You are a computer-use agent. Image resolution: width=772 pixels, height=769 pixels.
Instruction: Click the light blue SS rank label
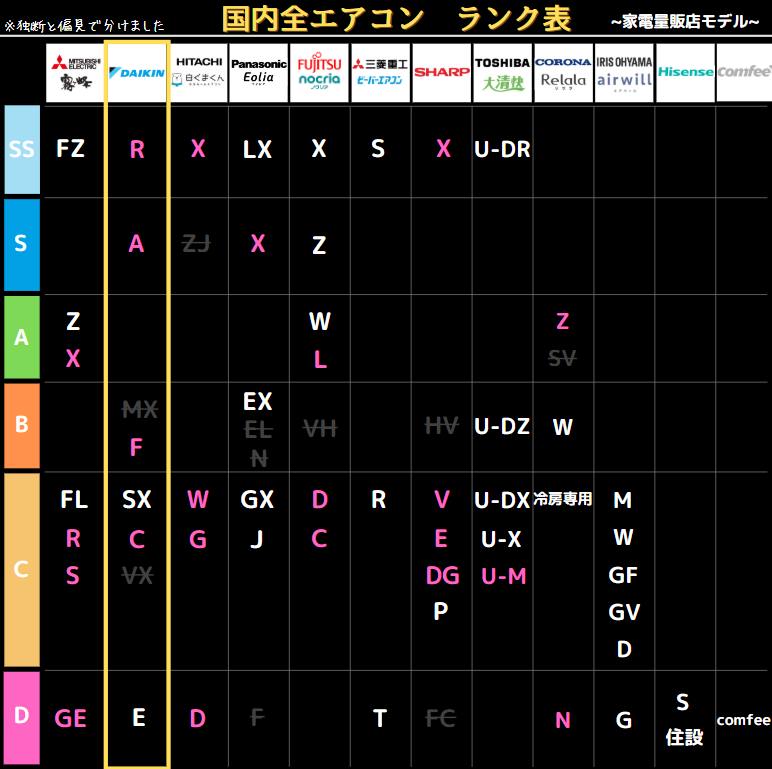(x=22, y=149)
